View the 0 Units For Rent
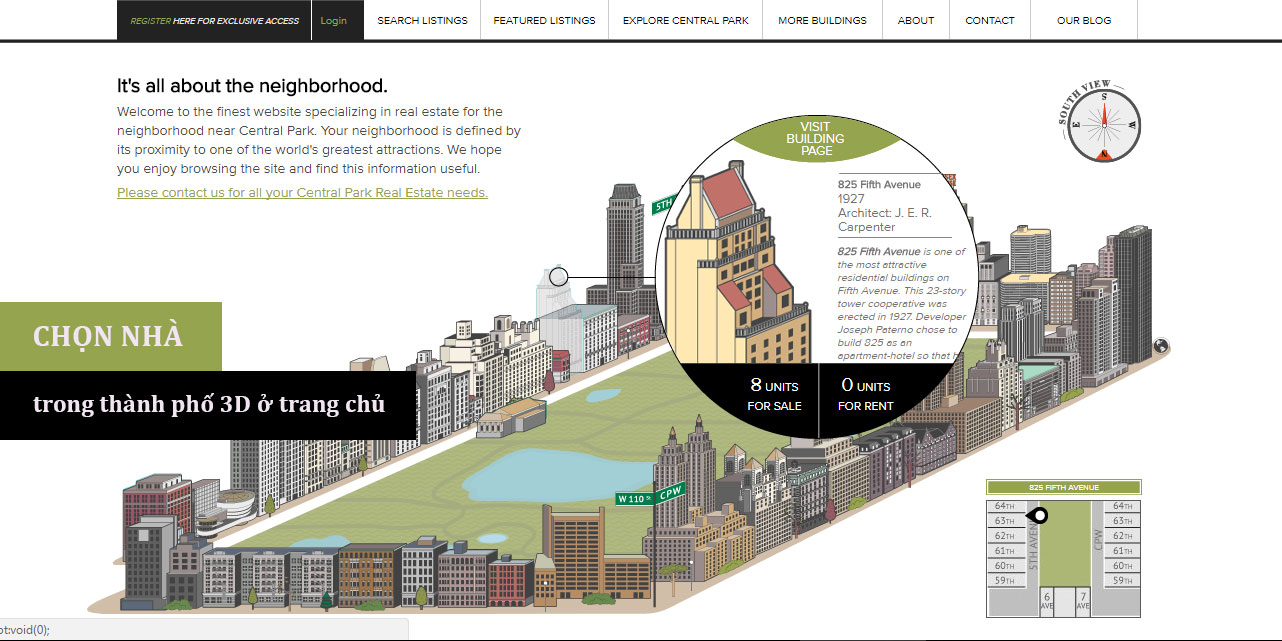 pos(865,395)
